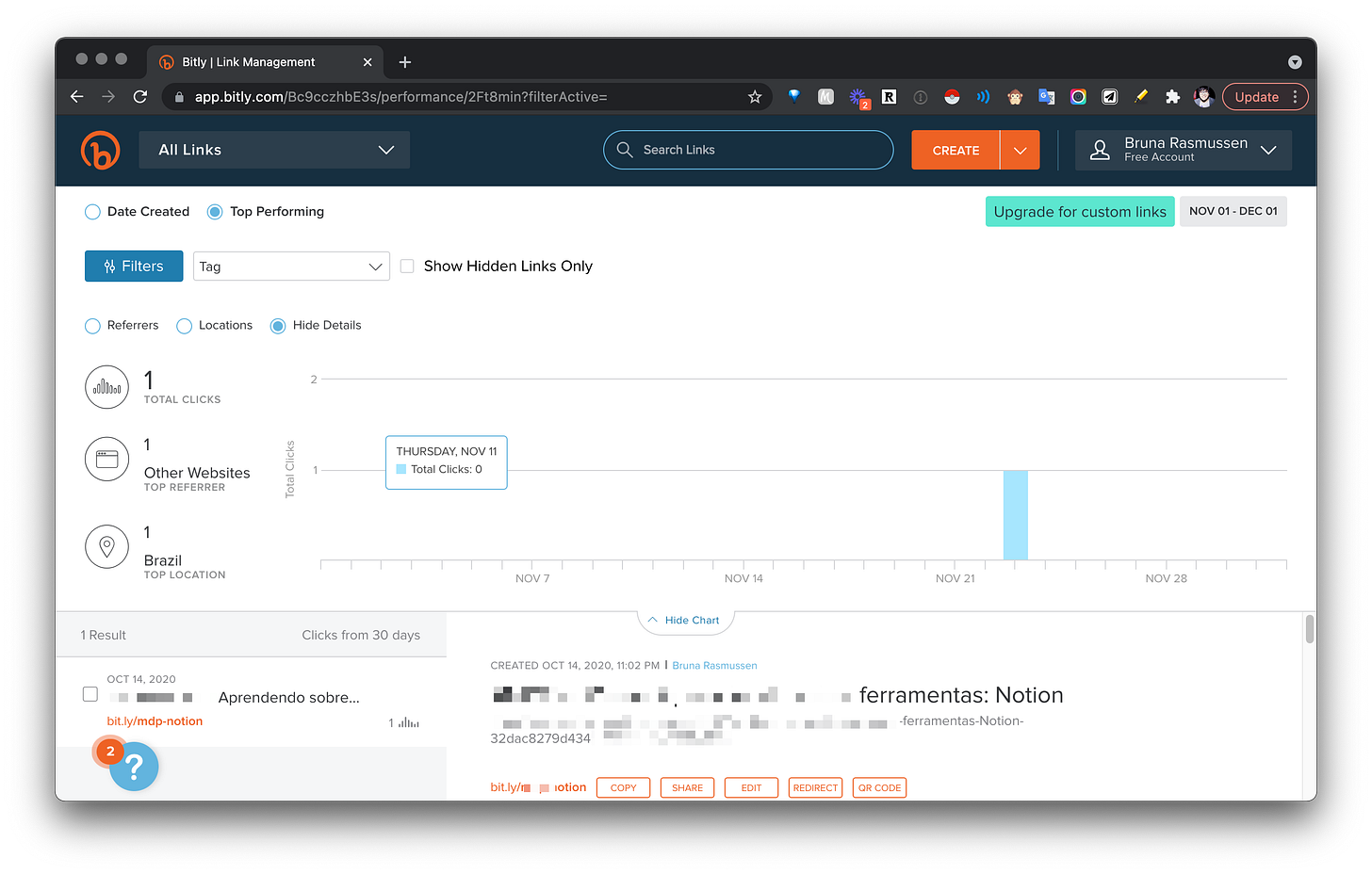Click the REDIRECT button
This screenshot has height=874, width=1372.
pyautogui.click(x=815, y=787)
